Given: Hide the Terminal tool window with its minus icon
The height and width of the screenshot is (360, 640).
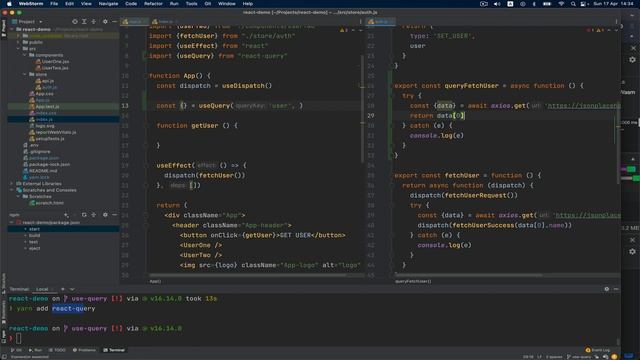Looking at the screenshot, I should (616, 289).
